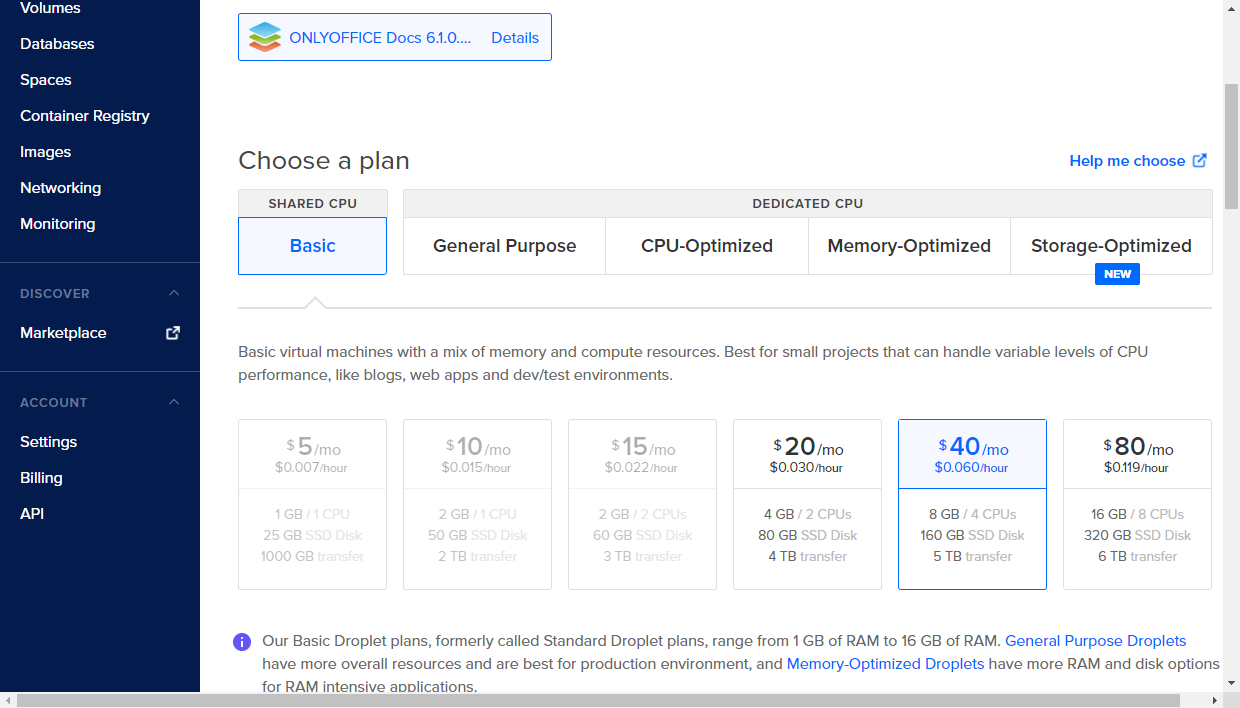Collapse the ACCOUNT sidebar section
The height and width of the screenshot is (708, 1240).
(x=173, y=402)
